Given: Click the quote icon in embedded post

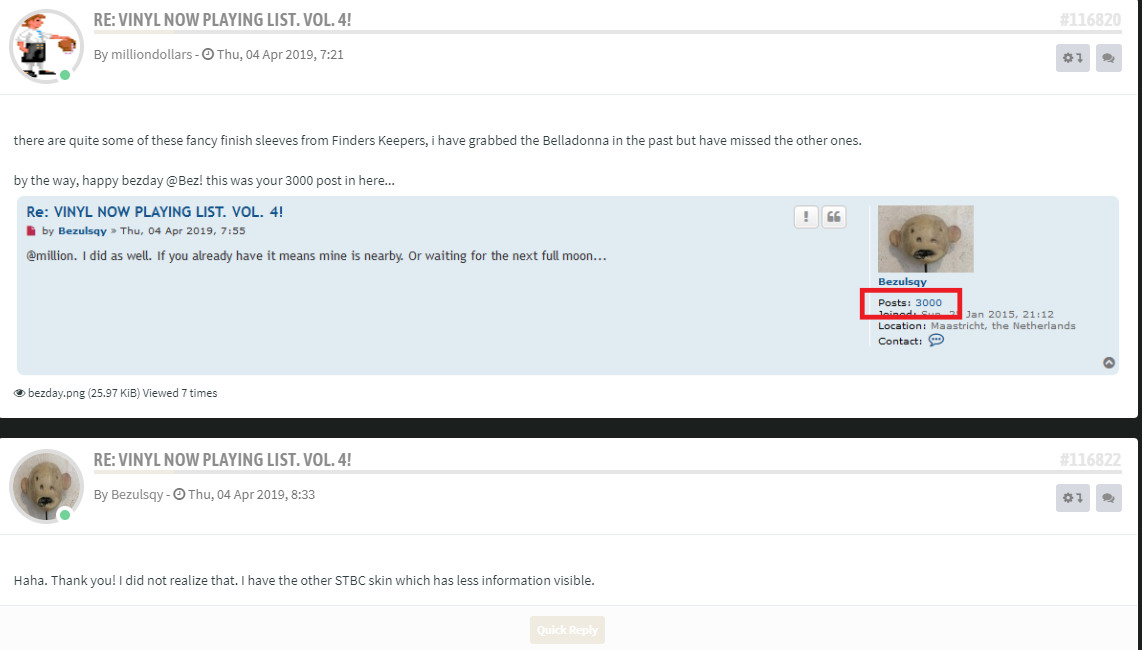Looking at the screenshot, I should tap(834, 217).
